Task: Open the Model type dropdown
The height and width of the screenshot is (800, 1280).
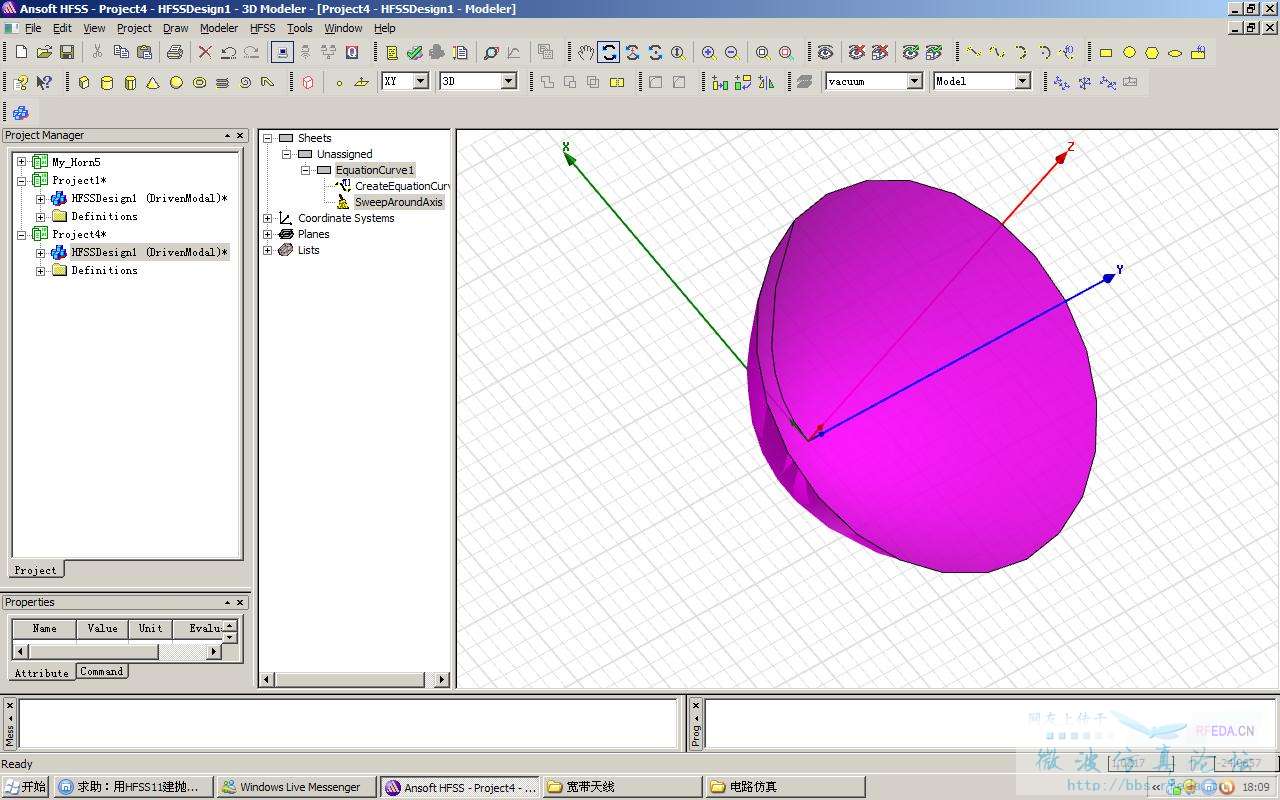Action: (1022, 81)
